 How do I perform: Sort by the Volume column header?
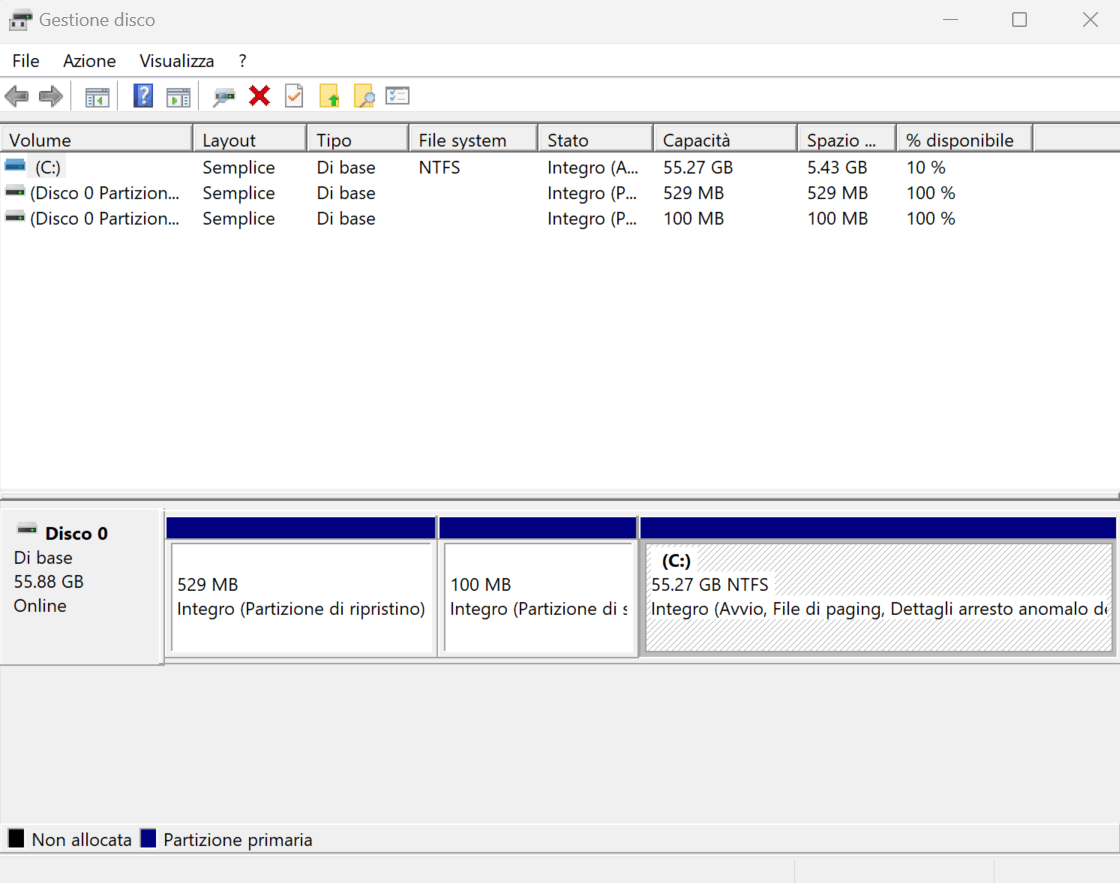[x=97, y=139]
